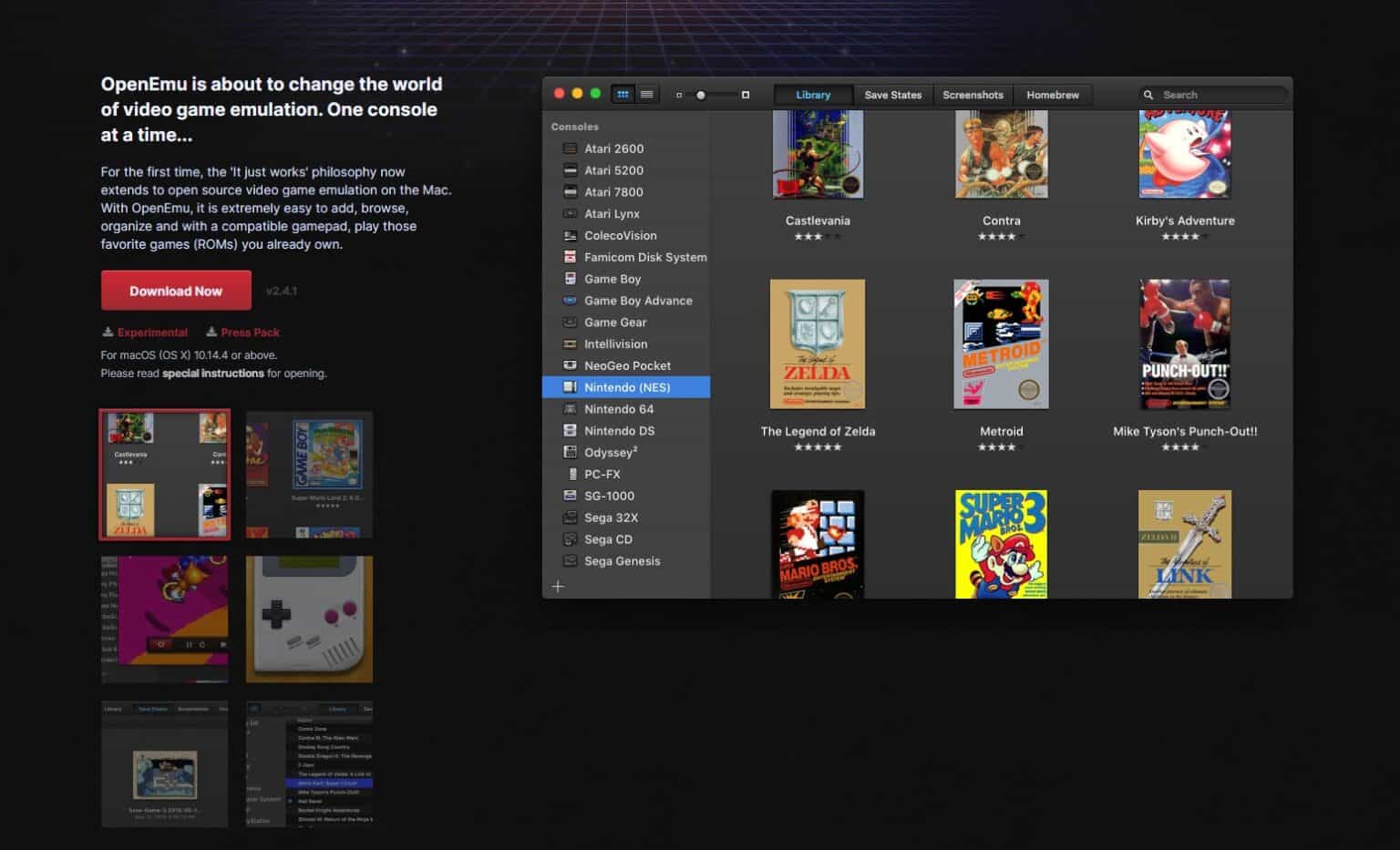This screenshot has width=1400, height=850.
Task: Click the SG-1000 console icon
Action: [x=570, y=496]
